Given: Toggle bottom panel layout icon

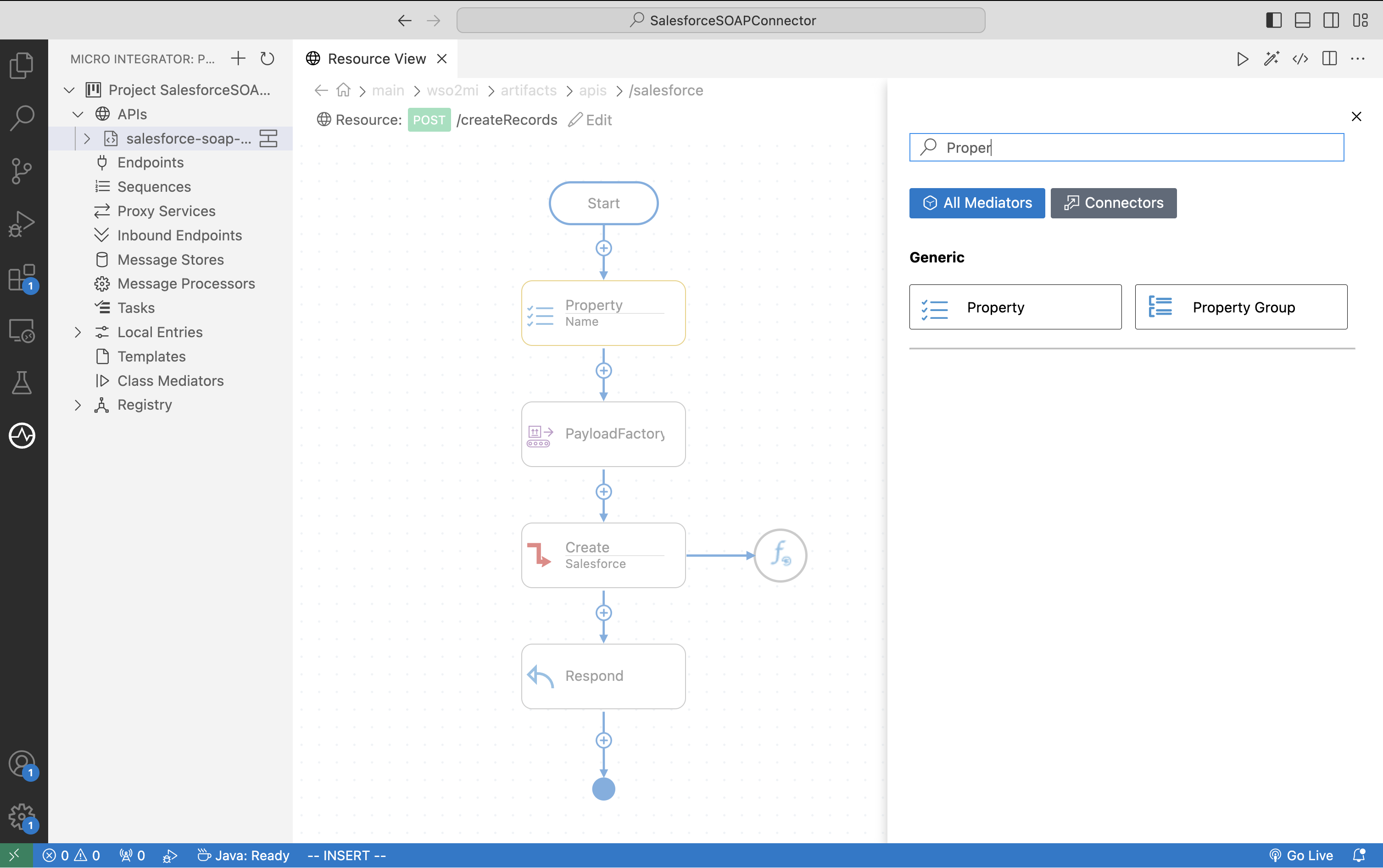Looking at the screenshot, I should click(1302, 20).
